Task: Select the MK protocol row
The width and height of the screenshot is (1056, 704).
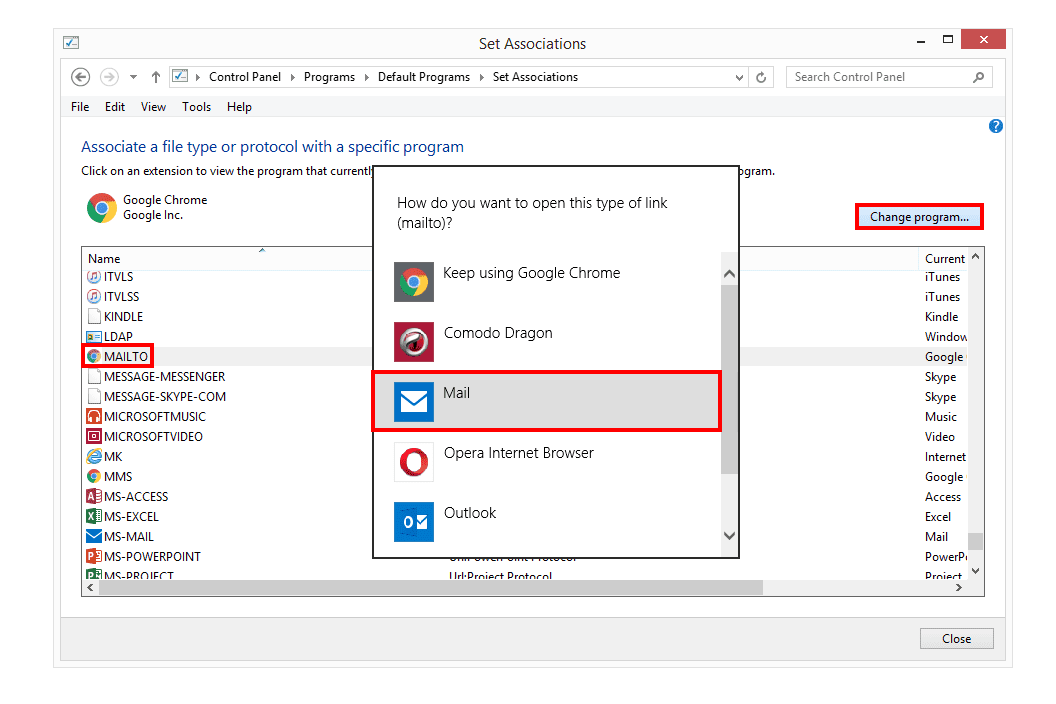Action: tap(113, 457)
